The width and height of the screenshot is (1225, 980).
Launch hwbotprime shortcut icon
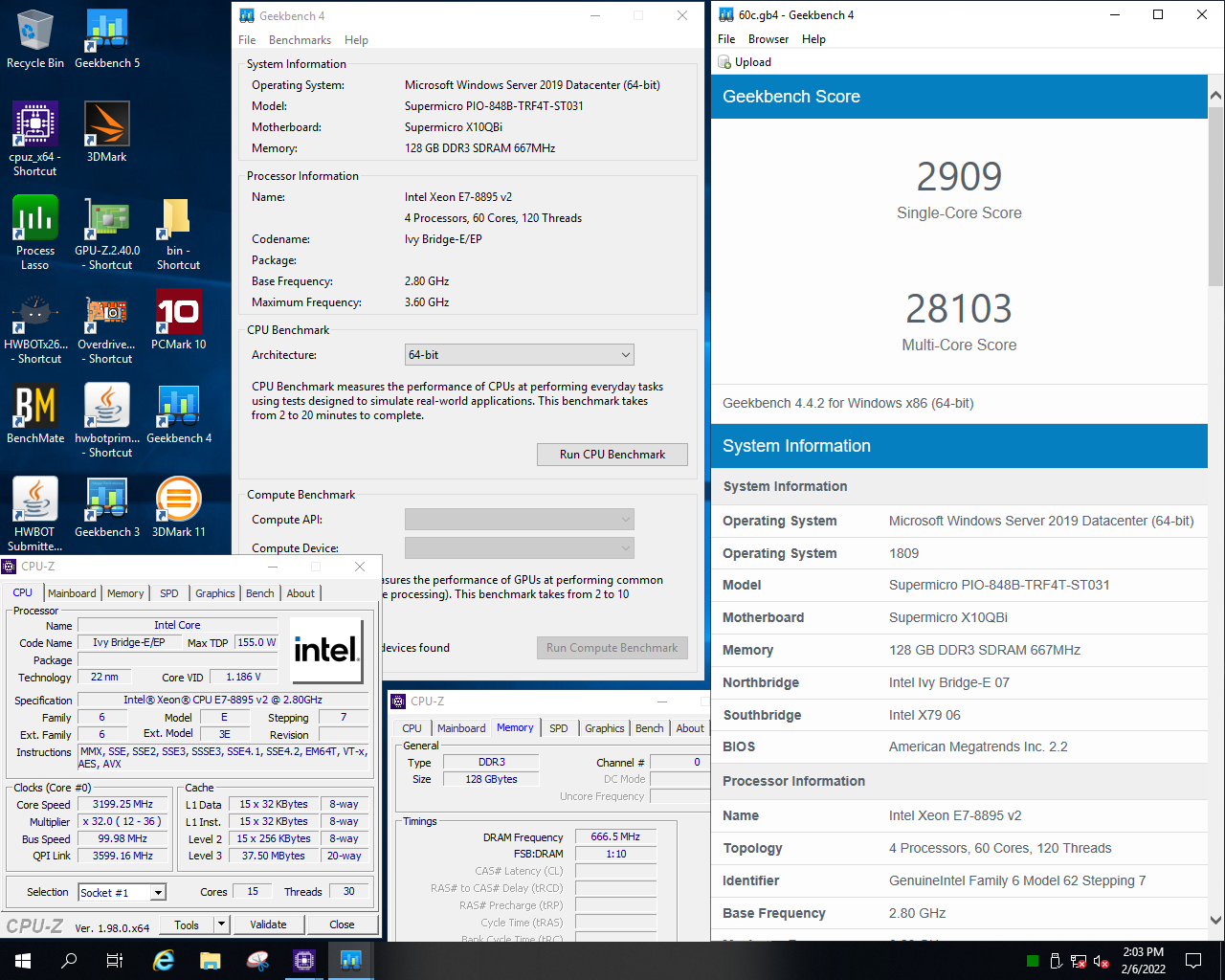coord(107,420)
